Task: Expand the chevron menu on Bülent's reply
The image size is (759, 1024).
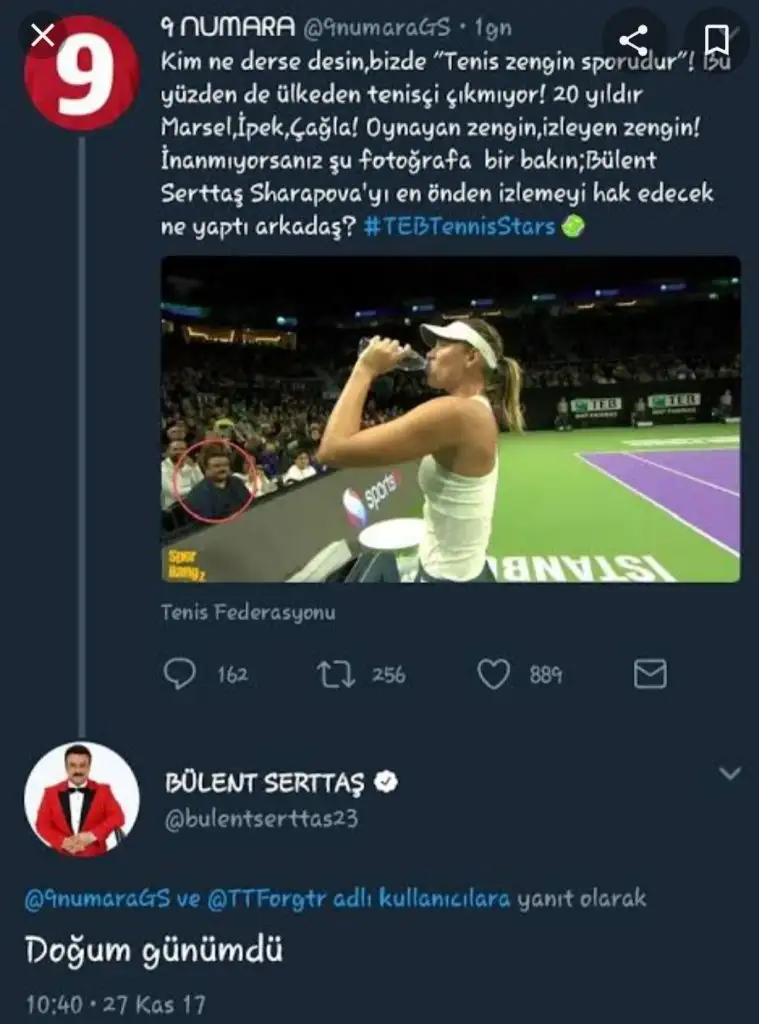Action: click(730, 773)
